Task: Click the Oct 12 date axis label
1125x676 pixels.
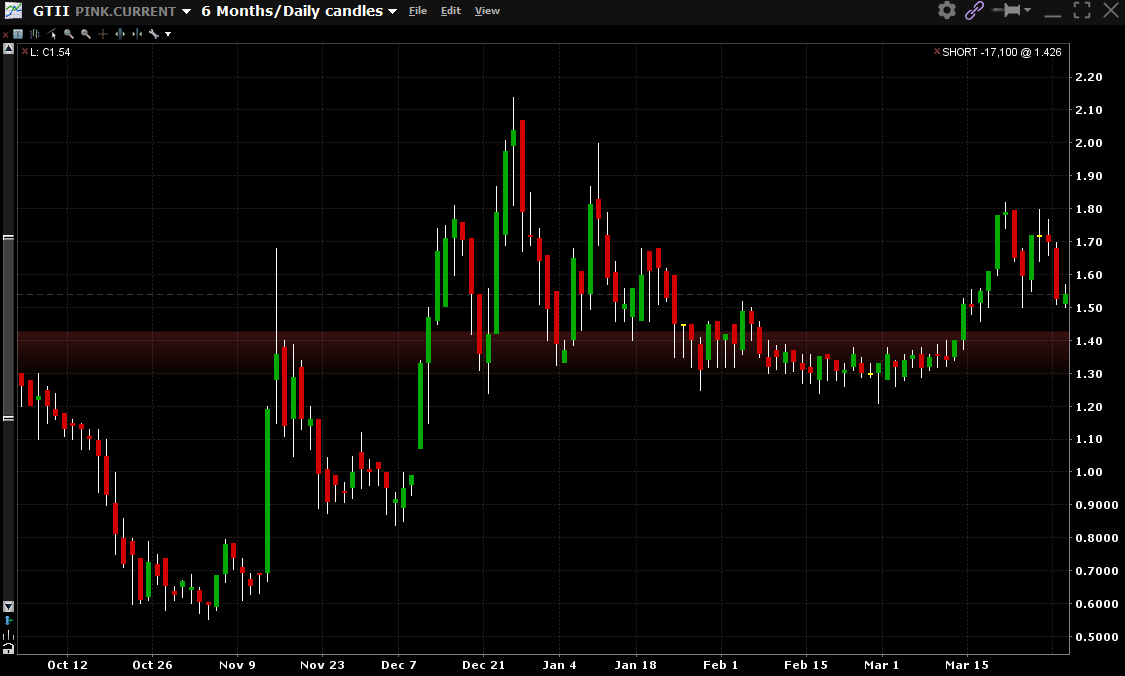Action: [x=67, y=665]
